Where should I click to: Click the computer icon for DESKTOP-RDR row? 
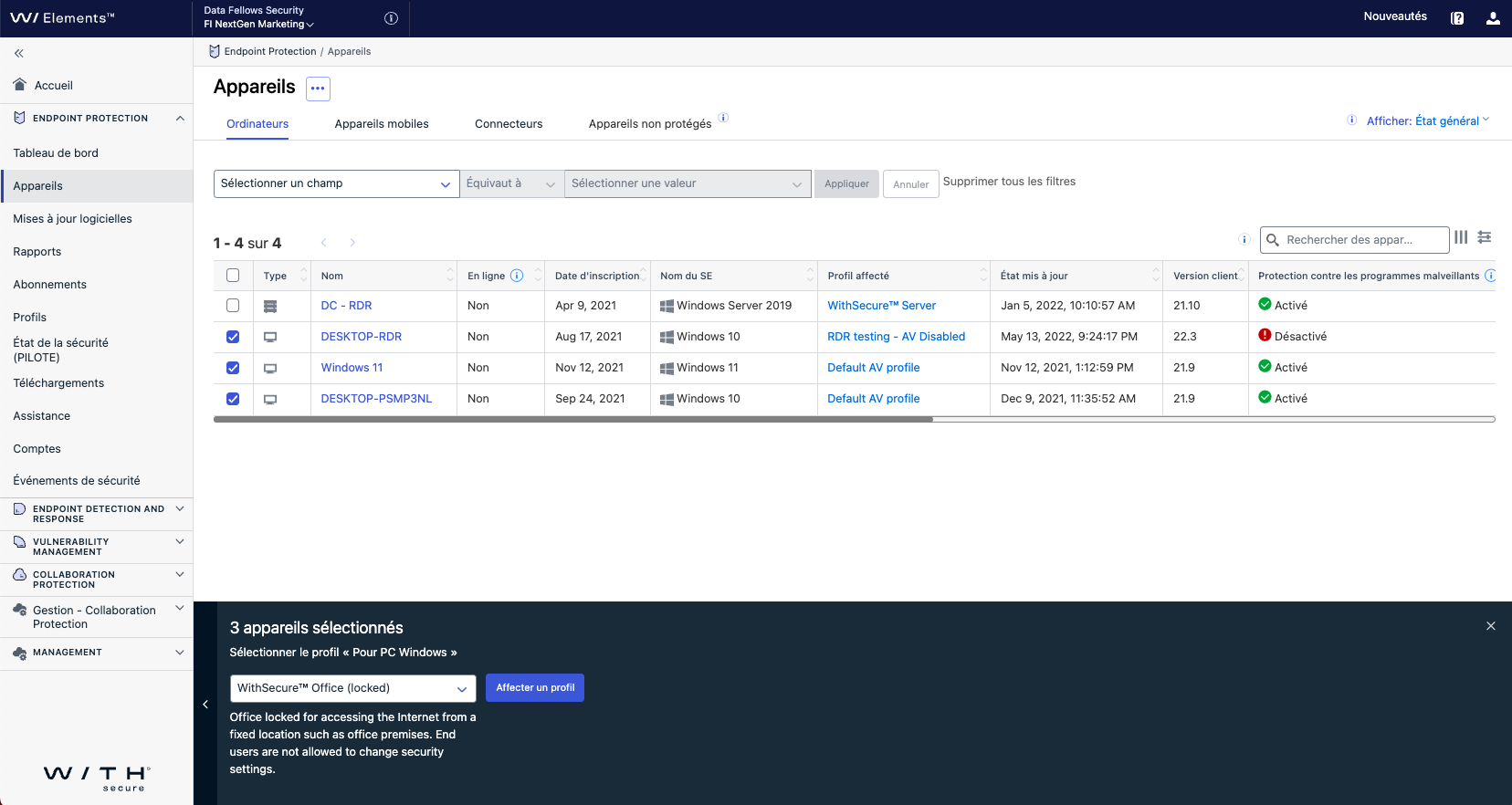(x=270, y=337)
